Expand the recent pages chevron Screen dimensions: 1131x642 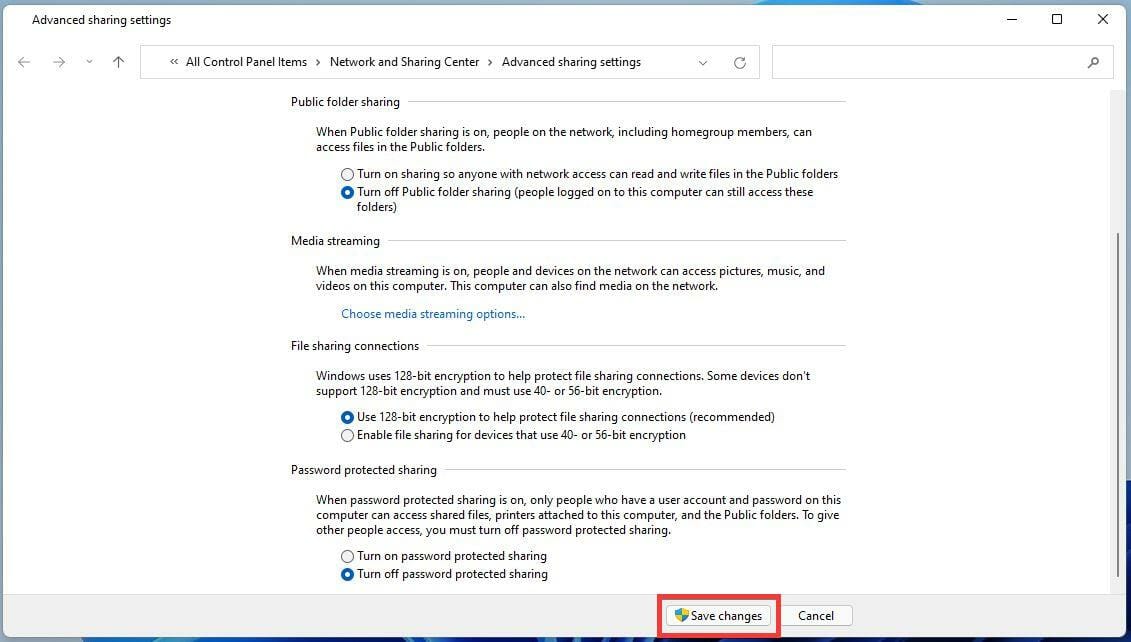[x=88, y=62]
